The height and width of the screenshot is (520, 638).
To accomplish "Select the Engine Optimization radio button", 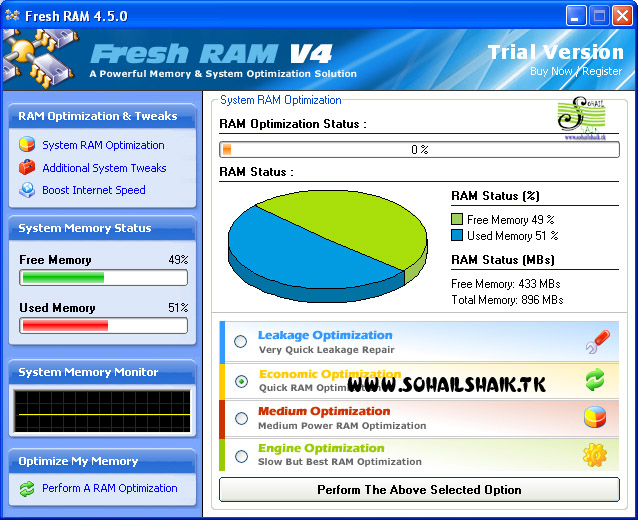I will pos(241,456).
